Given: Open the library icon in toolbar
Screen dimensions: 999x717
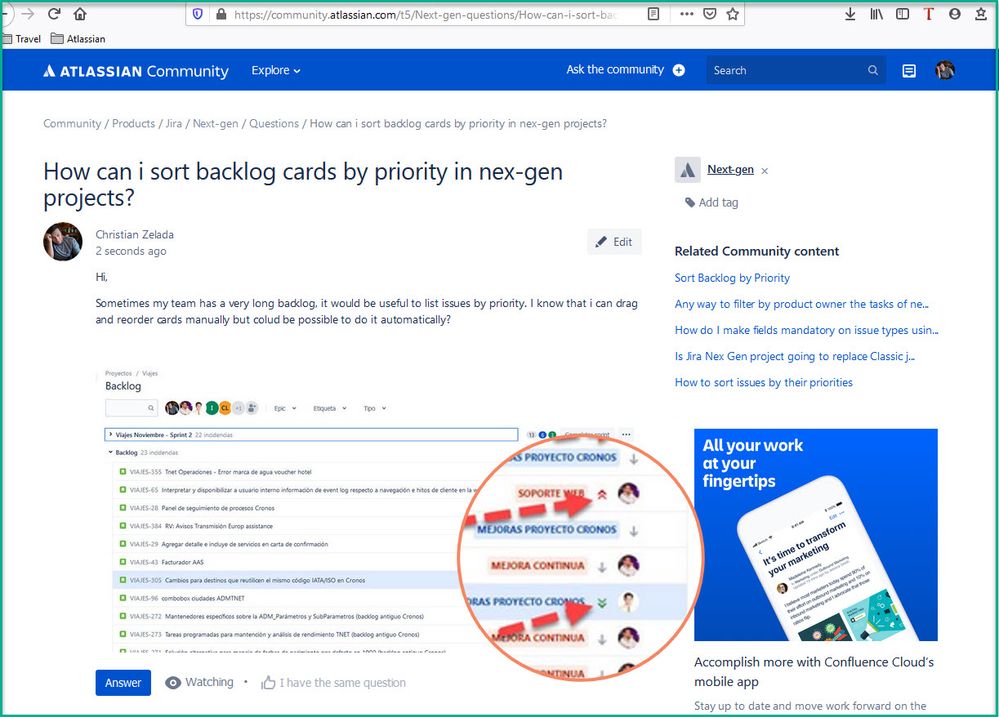Looking at the screenshot, I should [877, 14].
